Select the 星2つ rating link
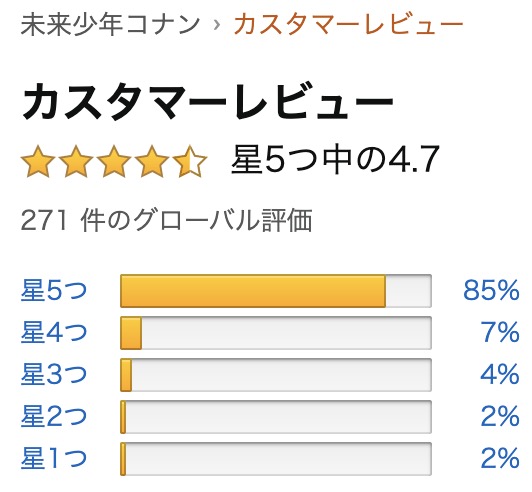This screenshot has height=492, width=532. (x=54, y=417)
